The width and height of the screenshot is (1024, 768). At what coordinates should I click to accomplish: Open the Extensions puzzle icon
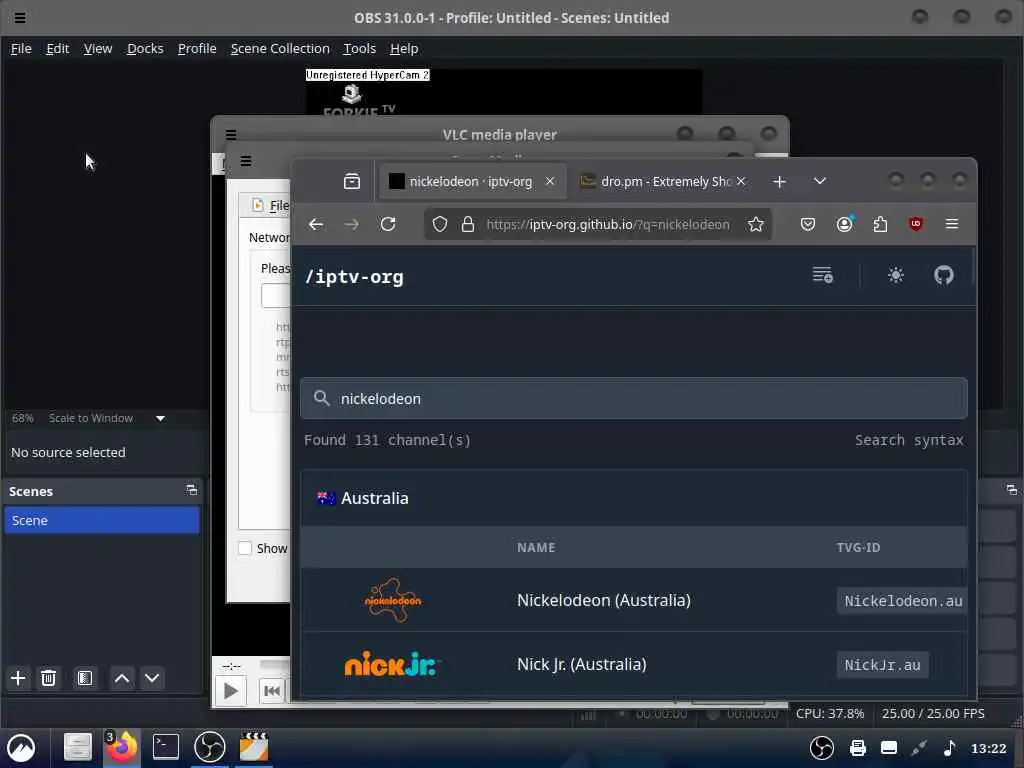[880, 224]
